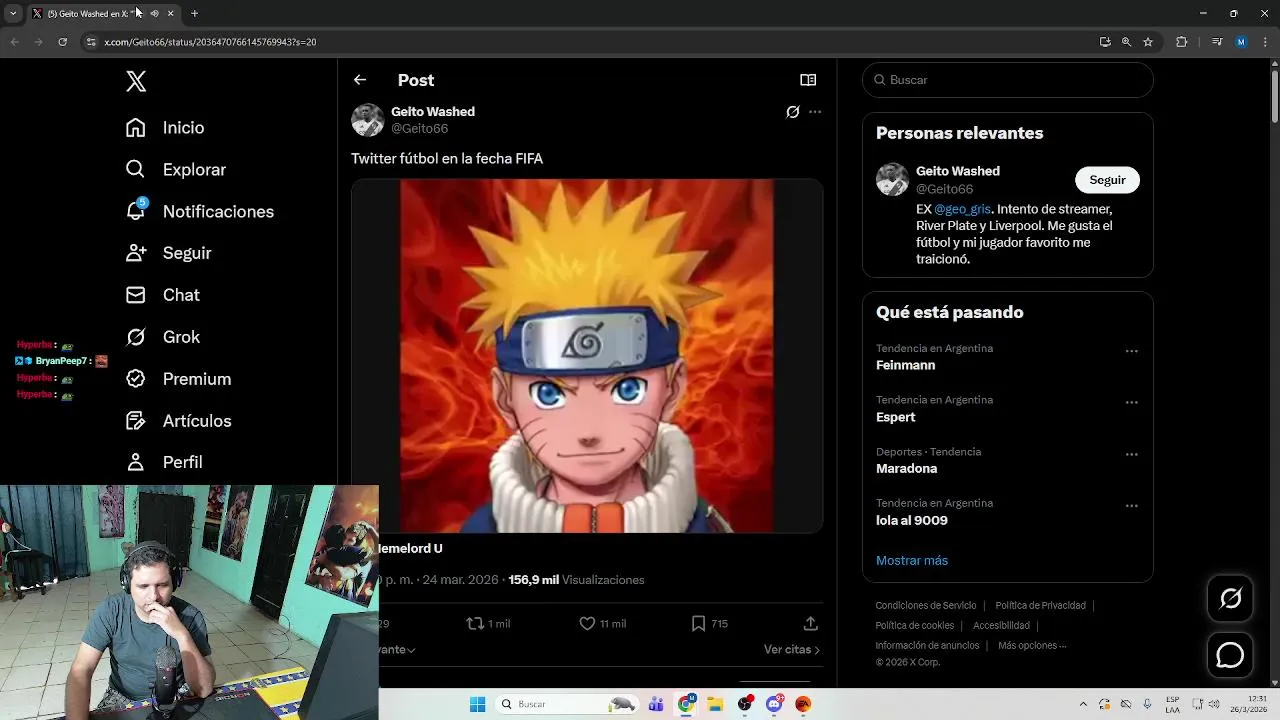Click the Windows taskbar search box
Image resolution: width=1280 pixels, height=720 pixels.
click(x=569, y=704)
